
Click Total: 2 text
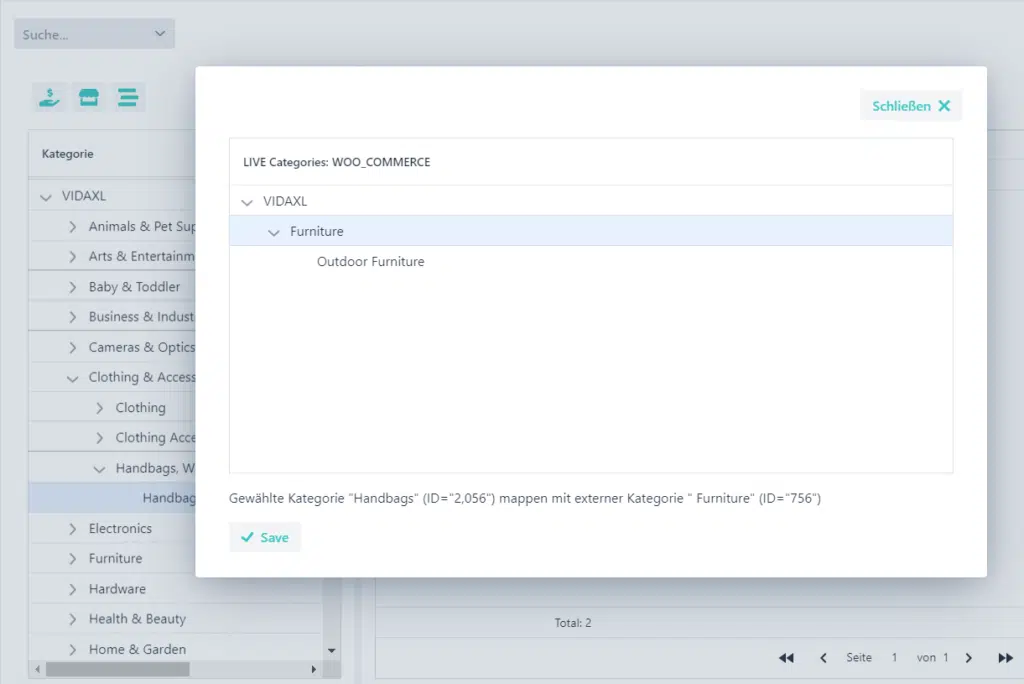(573, 623)
